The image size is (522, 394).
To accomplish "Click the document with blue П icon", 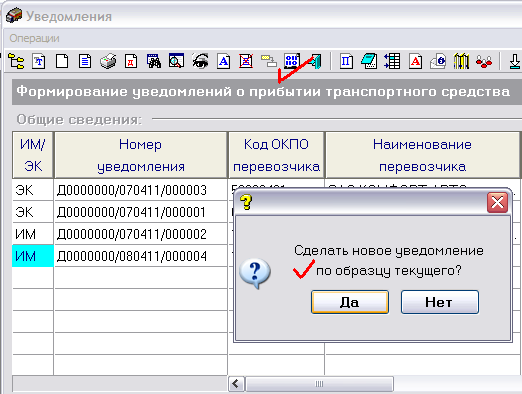I will (346, 61).
